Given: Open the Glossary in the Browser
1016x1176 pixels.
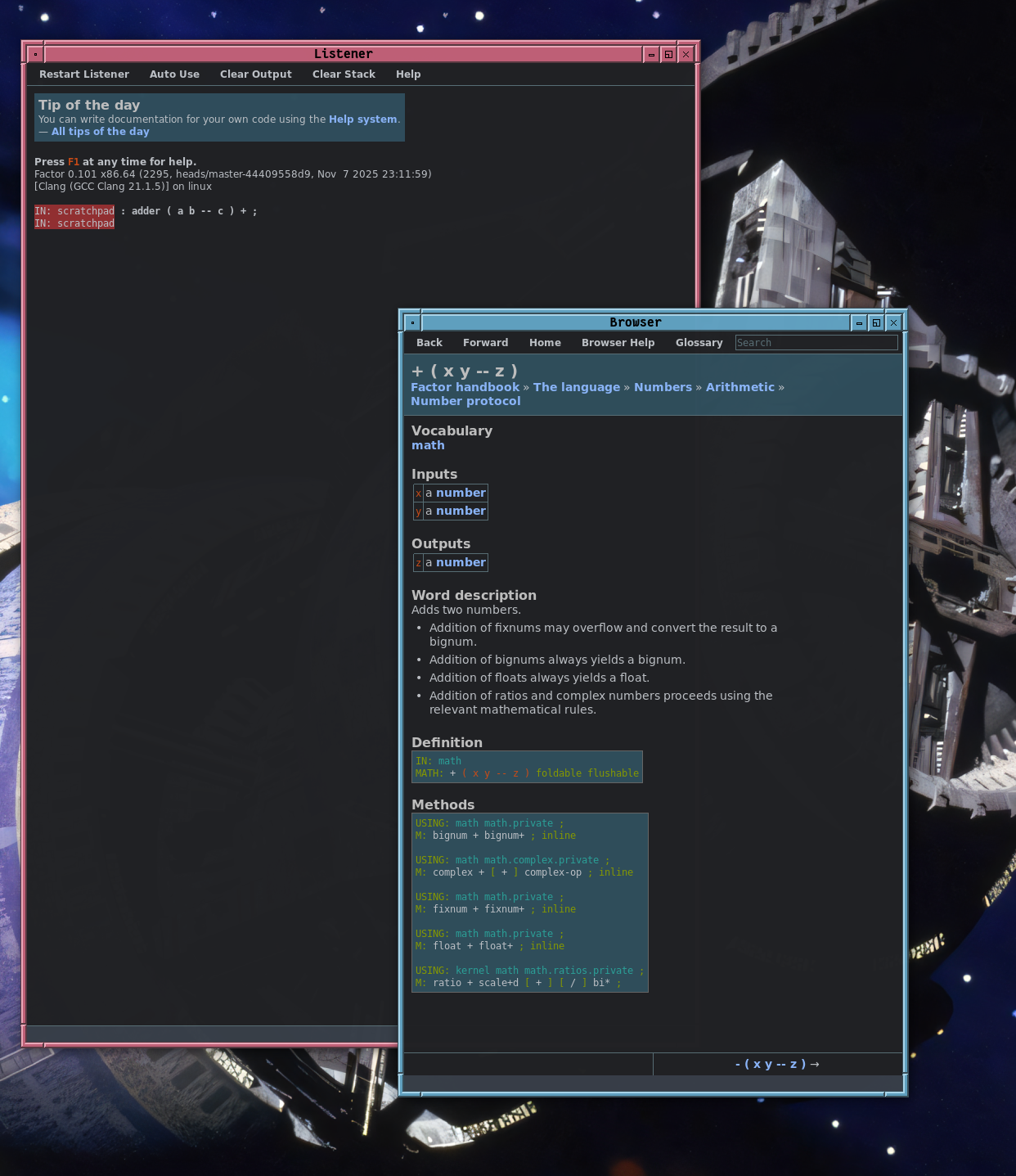Looking at the screenshot, I should click(699, 343).
